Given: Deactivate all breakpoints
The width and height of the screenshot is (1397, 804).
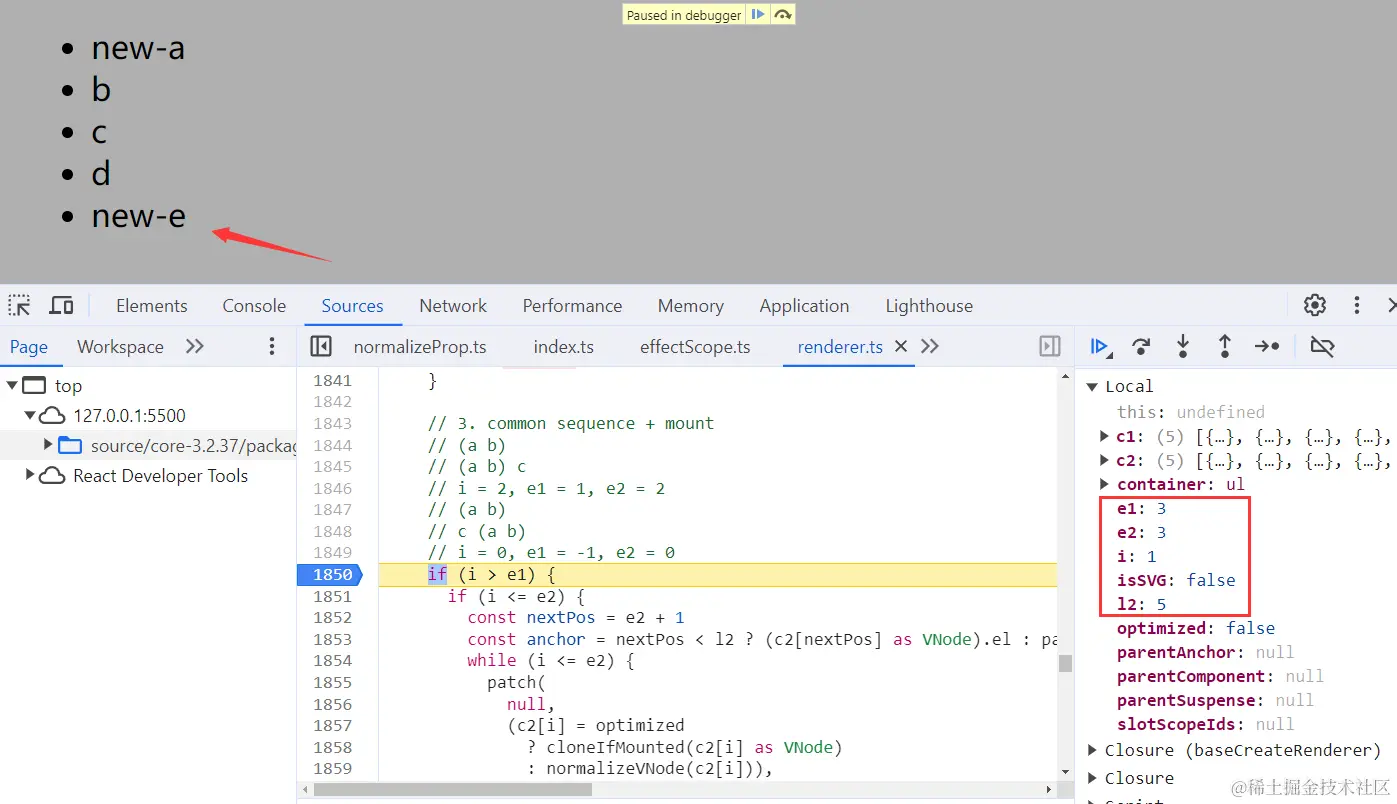Looking at the screenshot, I should (x=1322, y=346).
